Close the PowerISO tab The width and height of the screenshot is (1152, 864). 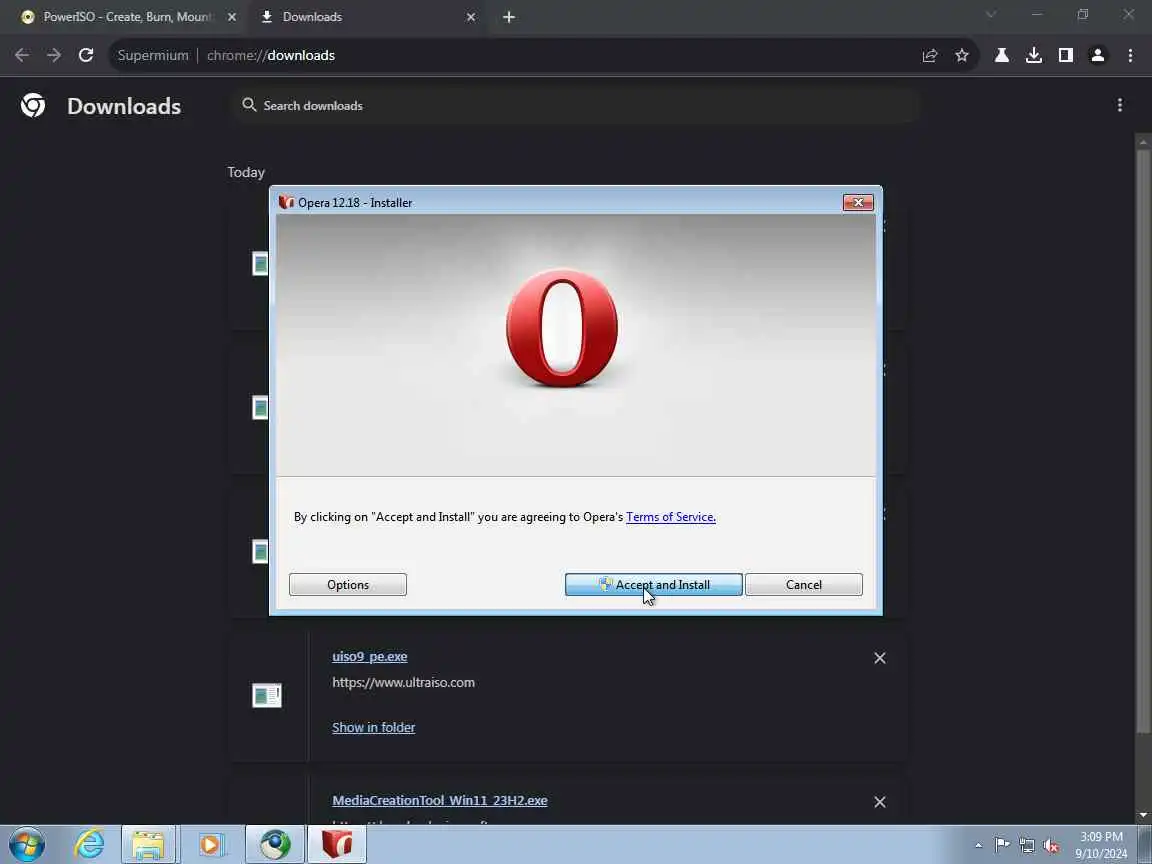click(231, 17)
